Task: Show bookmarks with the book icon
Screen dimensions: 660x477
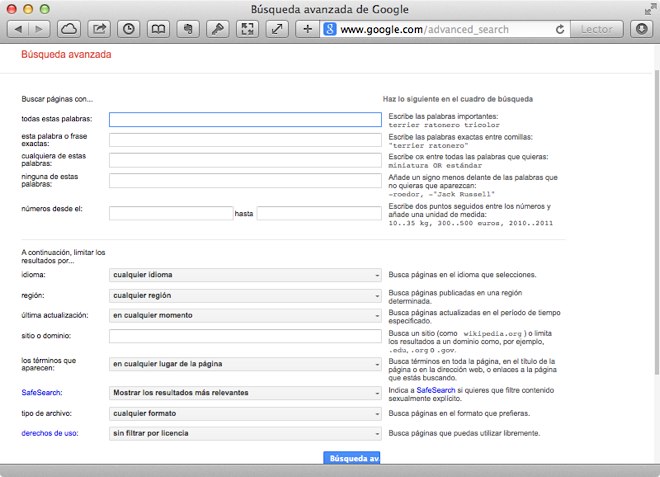Action: [x=158, y=29]
